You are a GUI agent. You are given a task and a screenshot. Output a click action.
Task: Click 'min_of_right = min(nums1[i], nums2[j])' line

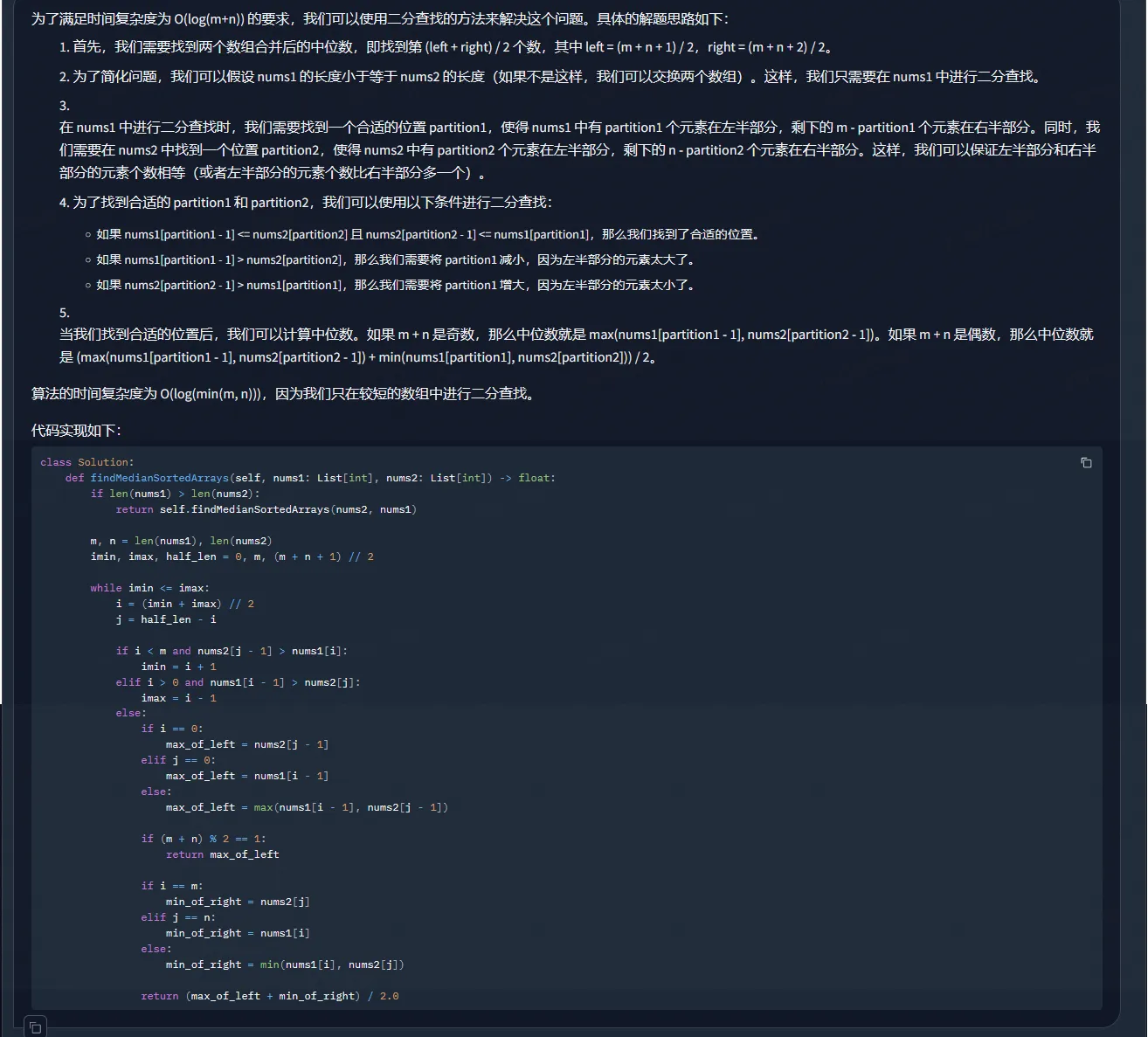(285, 964)
